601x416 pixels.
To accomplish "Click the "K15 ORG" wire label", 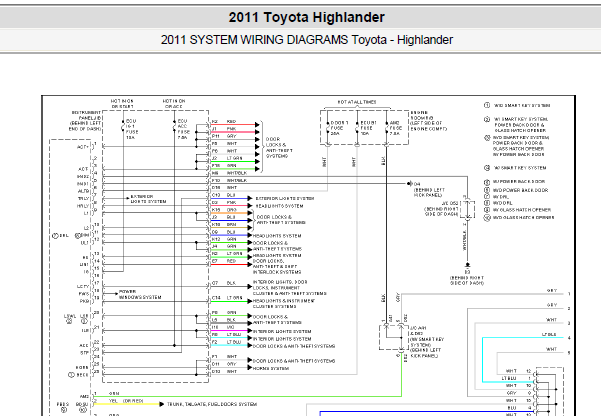I will [x=224, y=210].
